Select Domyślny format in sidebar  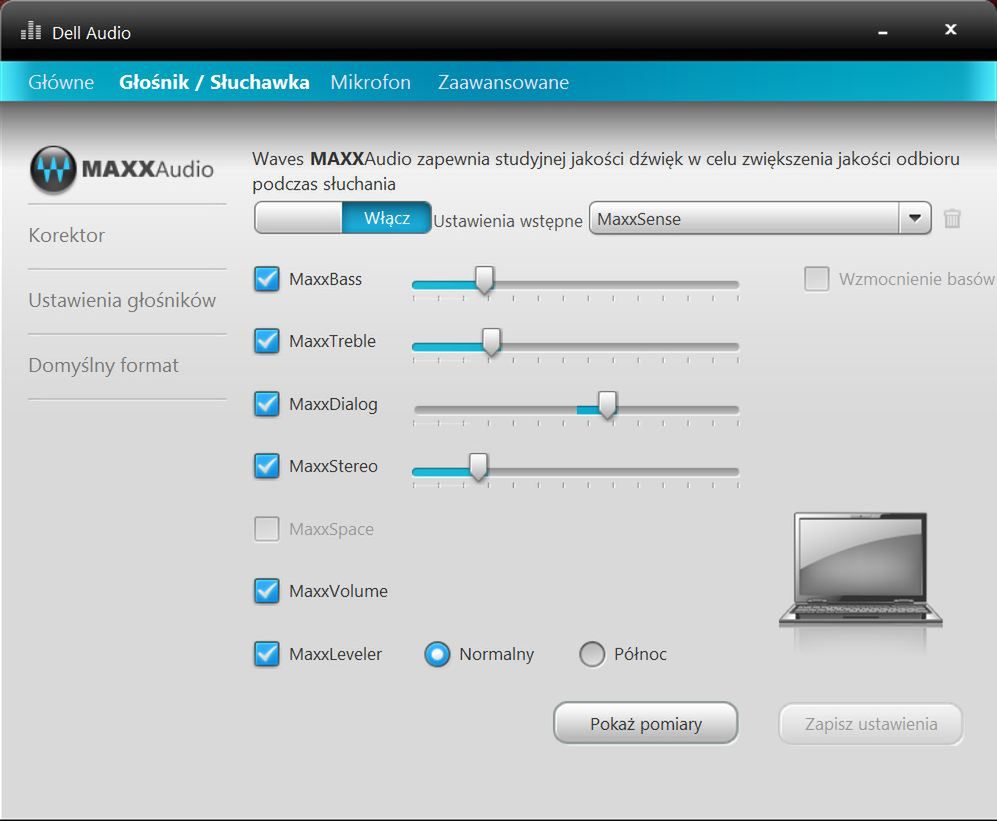point(104,366)
